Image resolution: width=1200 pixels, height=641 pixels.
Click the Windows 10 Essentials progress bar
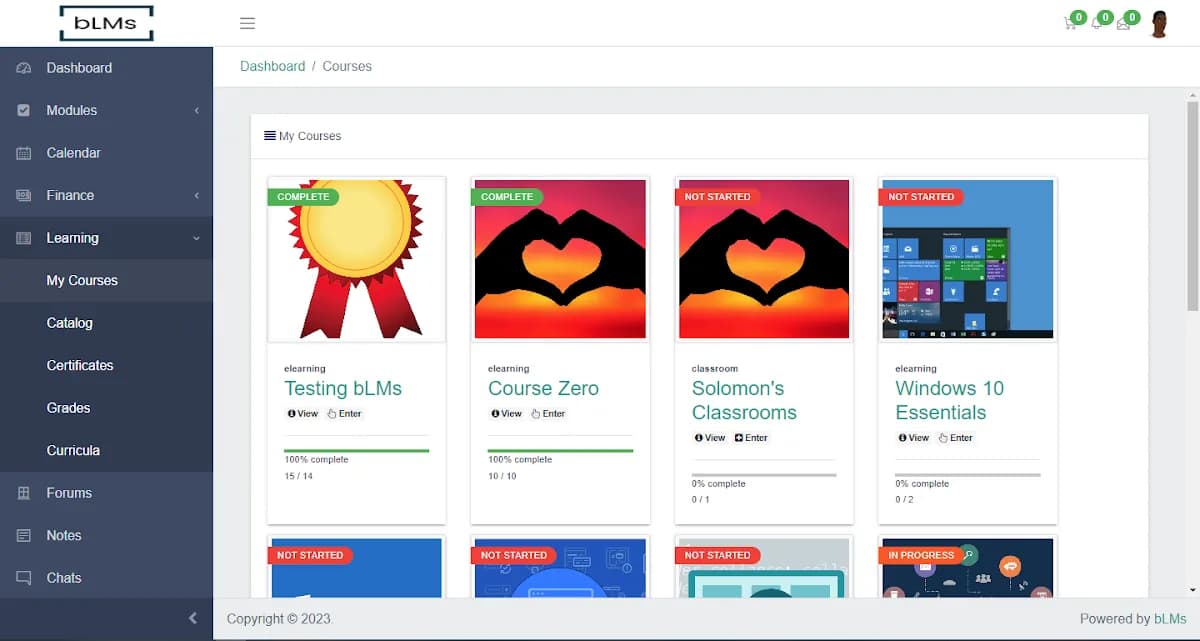968,475
